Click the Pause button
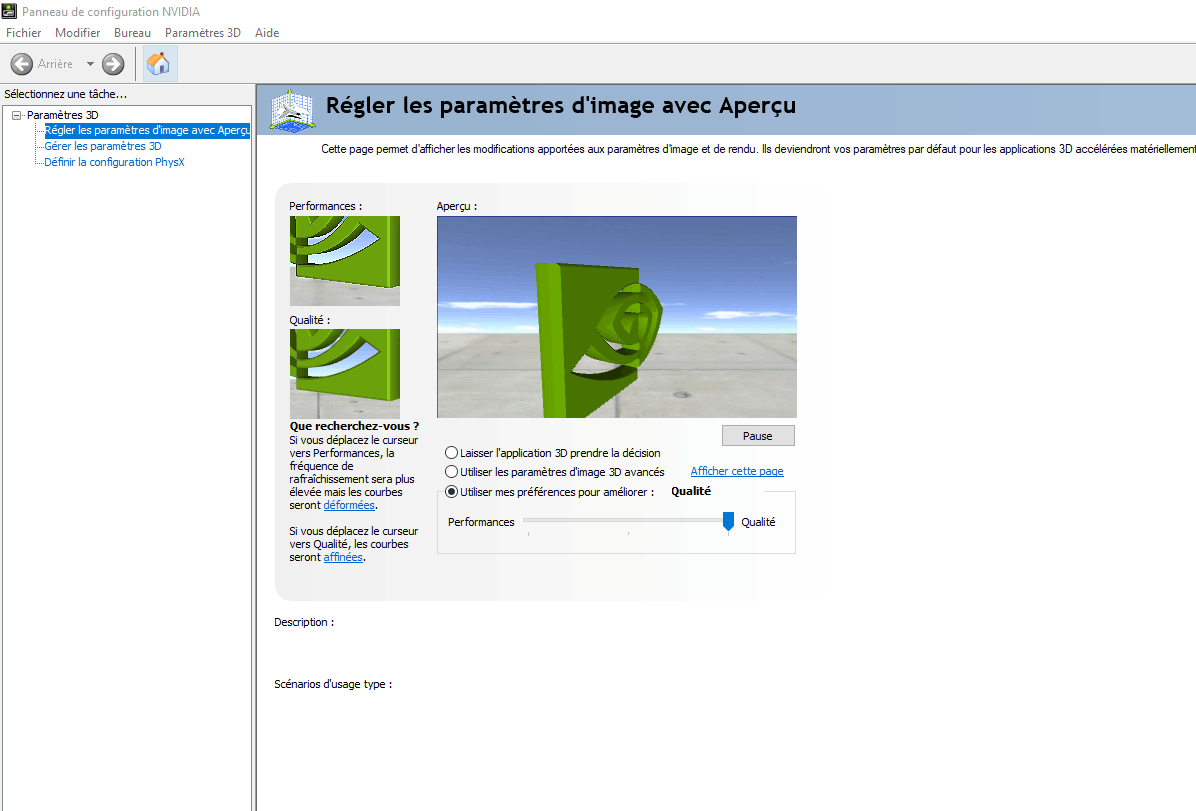 (758, 436)
